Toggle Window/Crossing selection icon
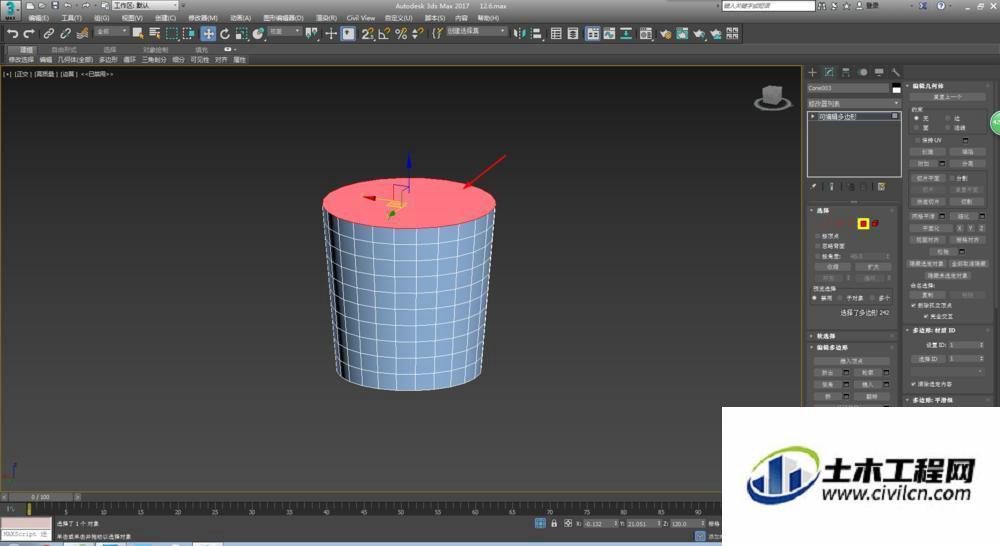Screen dimensions: 1000x546 pos(189,34)
